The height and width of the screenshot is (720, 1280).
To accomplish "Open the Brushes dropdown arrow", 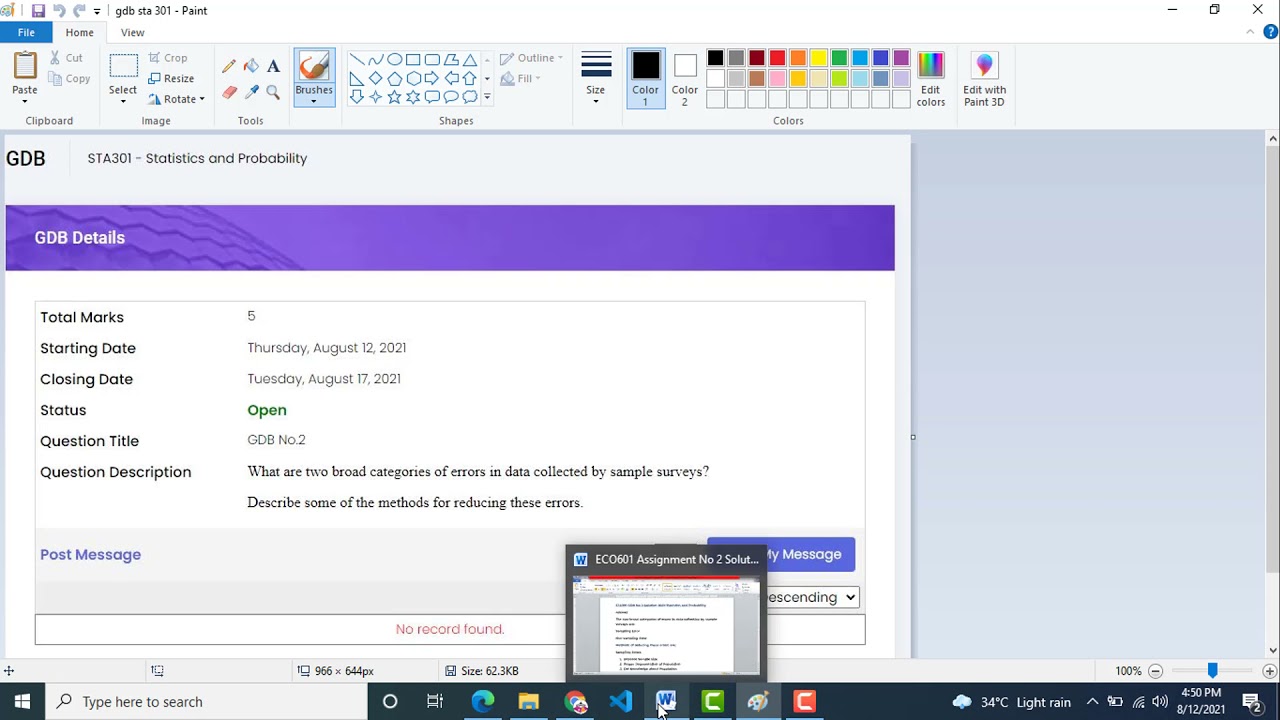I will 313,101.
